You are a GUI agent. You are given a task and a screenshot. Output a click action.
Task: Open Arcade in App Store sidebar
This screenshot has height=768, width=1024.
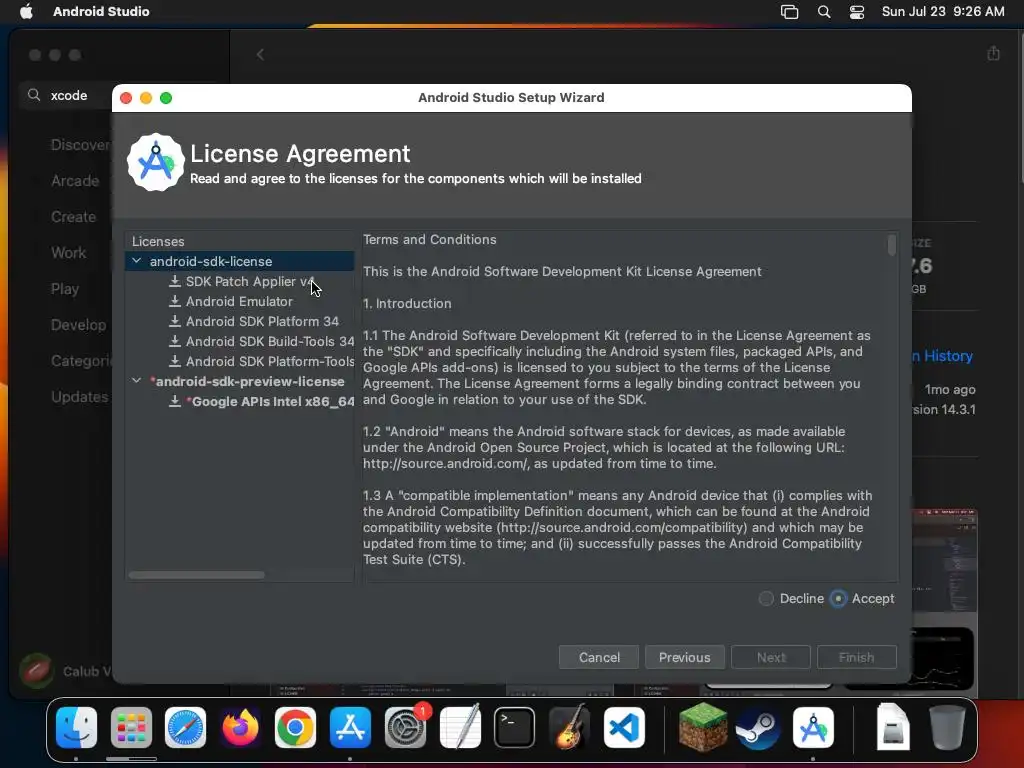(75, 181)
